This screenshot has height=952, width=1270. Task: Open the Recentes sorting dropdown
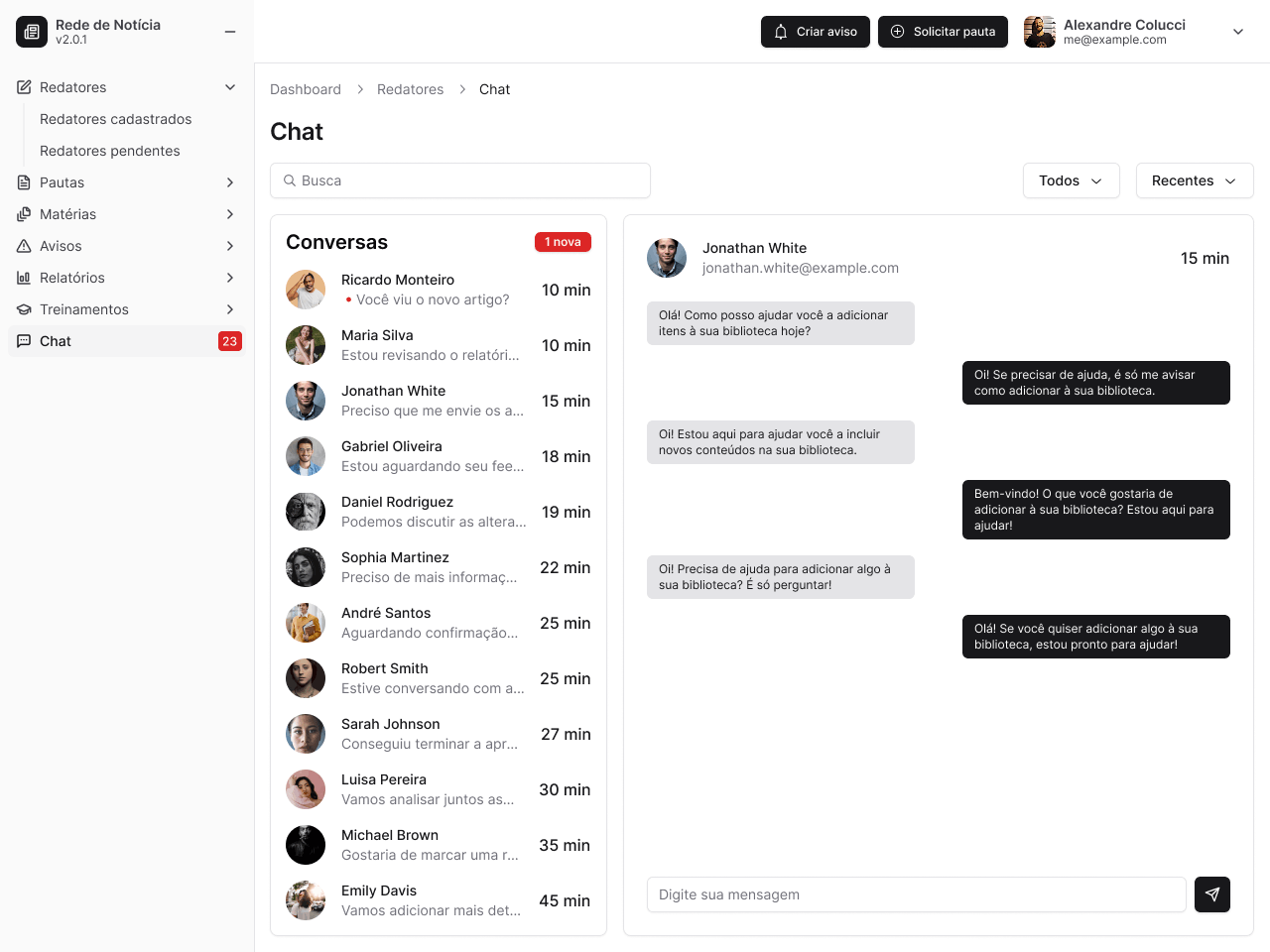point(1194,180)
